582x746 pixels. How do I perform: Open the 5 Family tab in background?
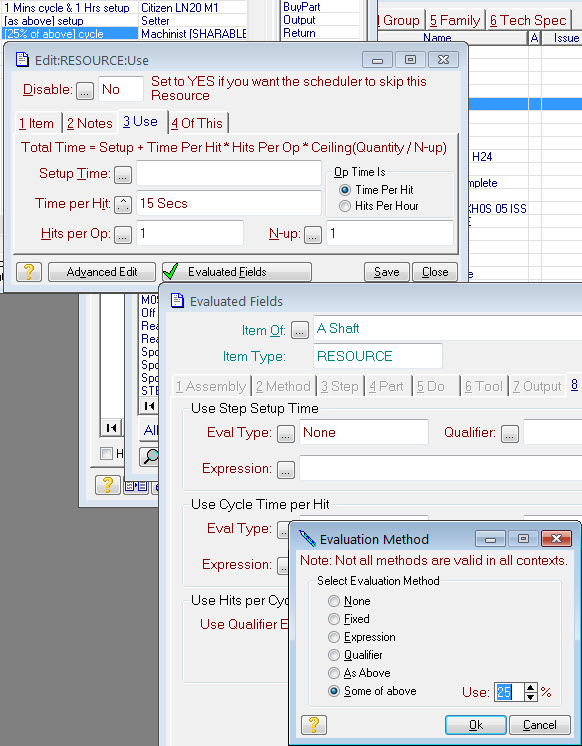pos(455,20)
